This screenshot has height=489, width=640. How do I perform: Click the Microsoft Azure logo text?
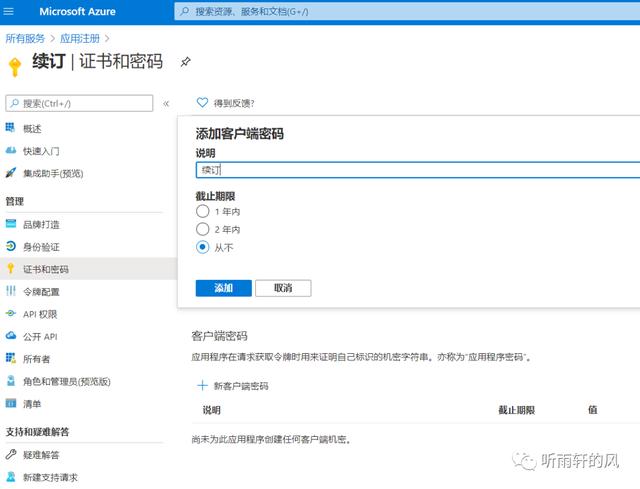(x=77, y=11)
